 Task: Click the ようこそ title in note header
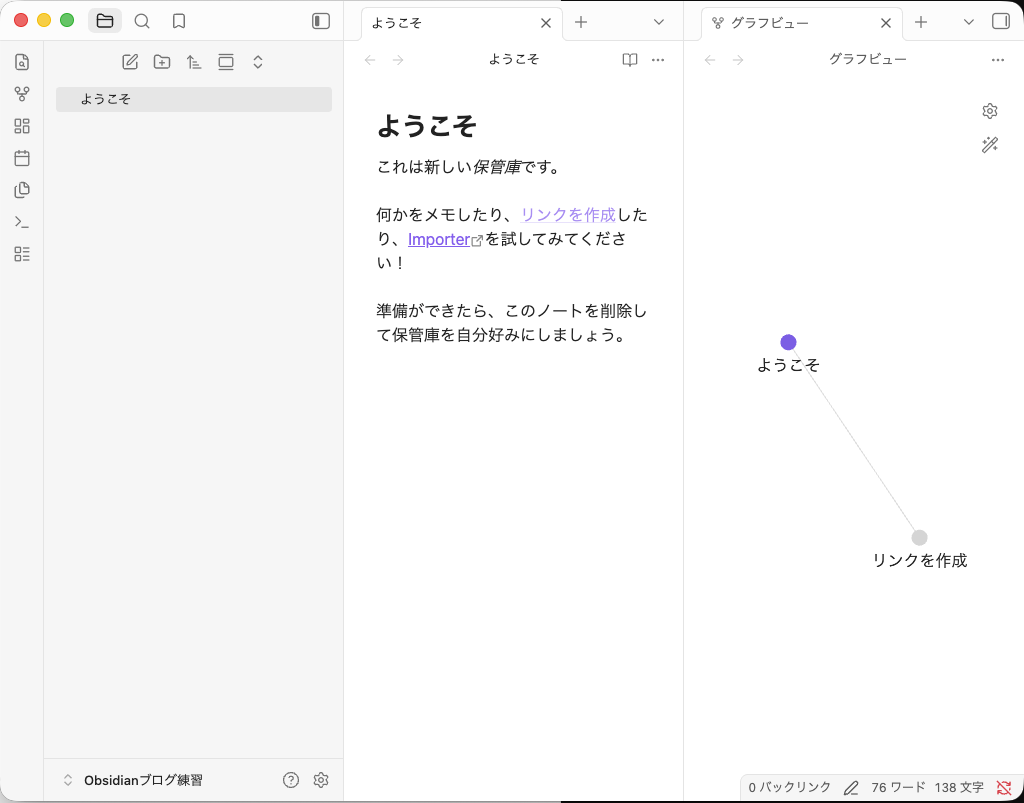[514, 59]
